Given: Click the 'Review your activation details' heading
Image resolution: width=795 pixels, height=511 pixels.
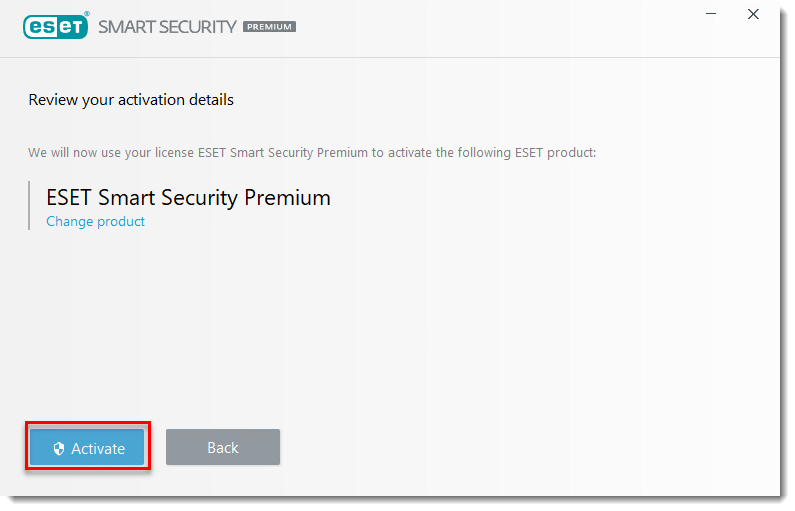Looking at the screenshot, I should 131,100.
